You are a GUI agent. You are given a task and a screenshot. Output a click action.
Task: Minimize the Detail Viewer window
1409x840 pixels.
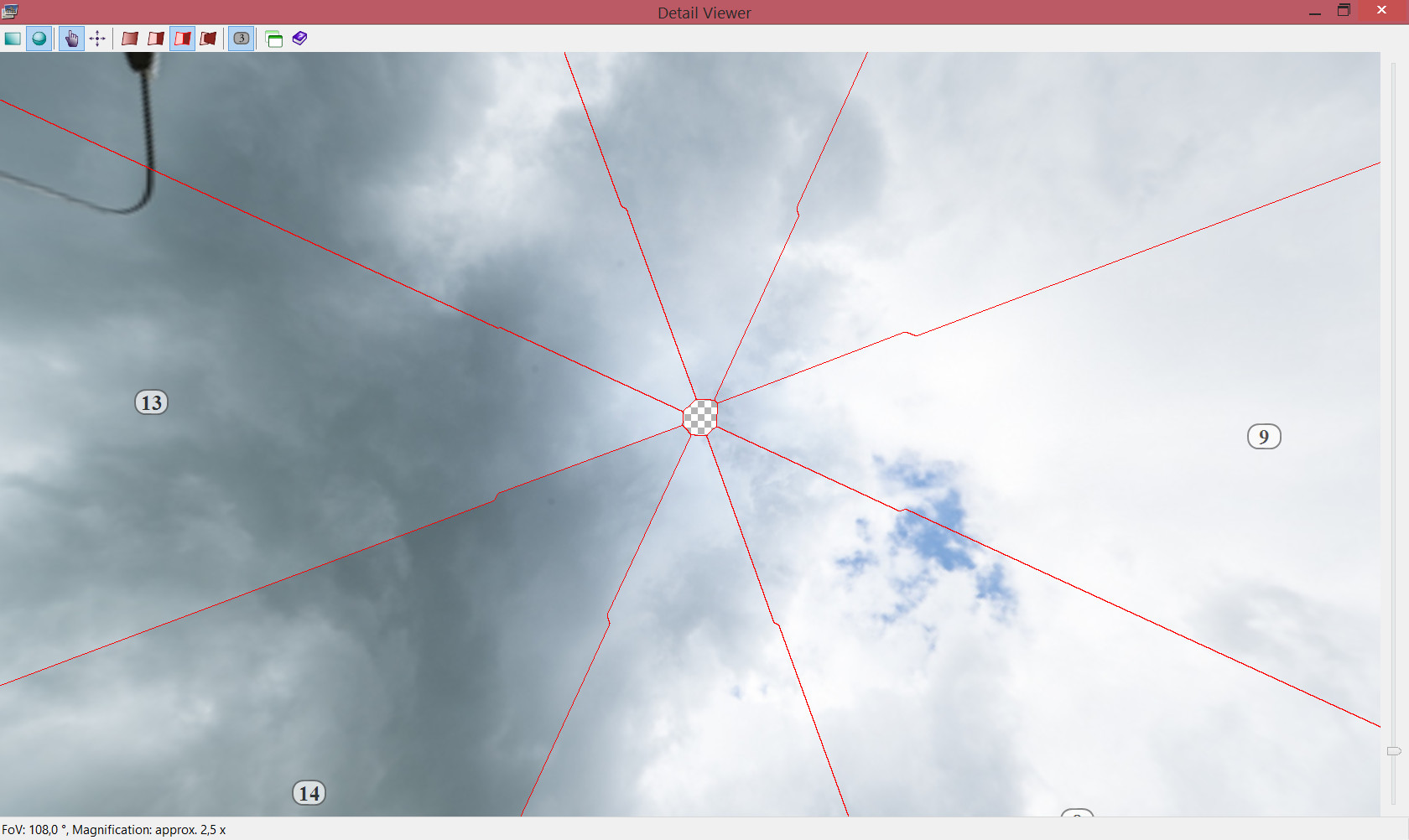tap(1314, 12)
